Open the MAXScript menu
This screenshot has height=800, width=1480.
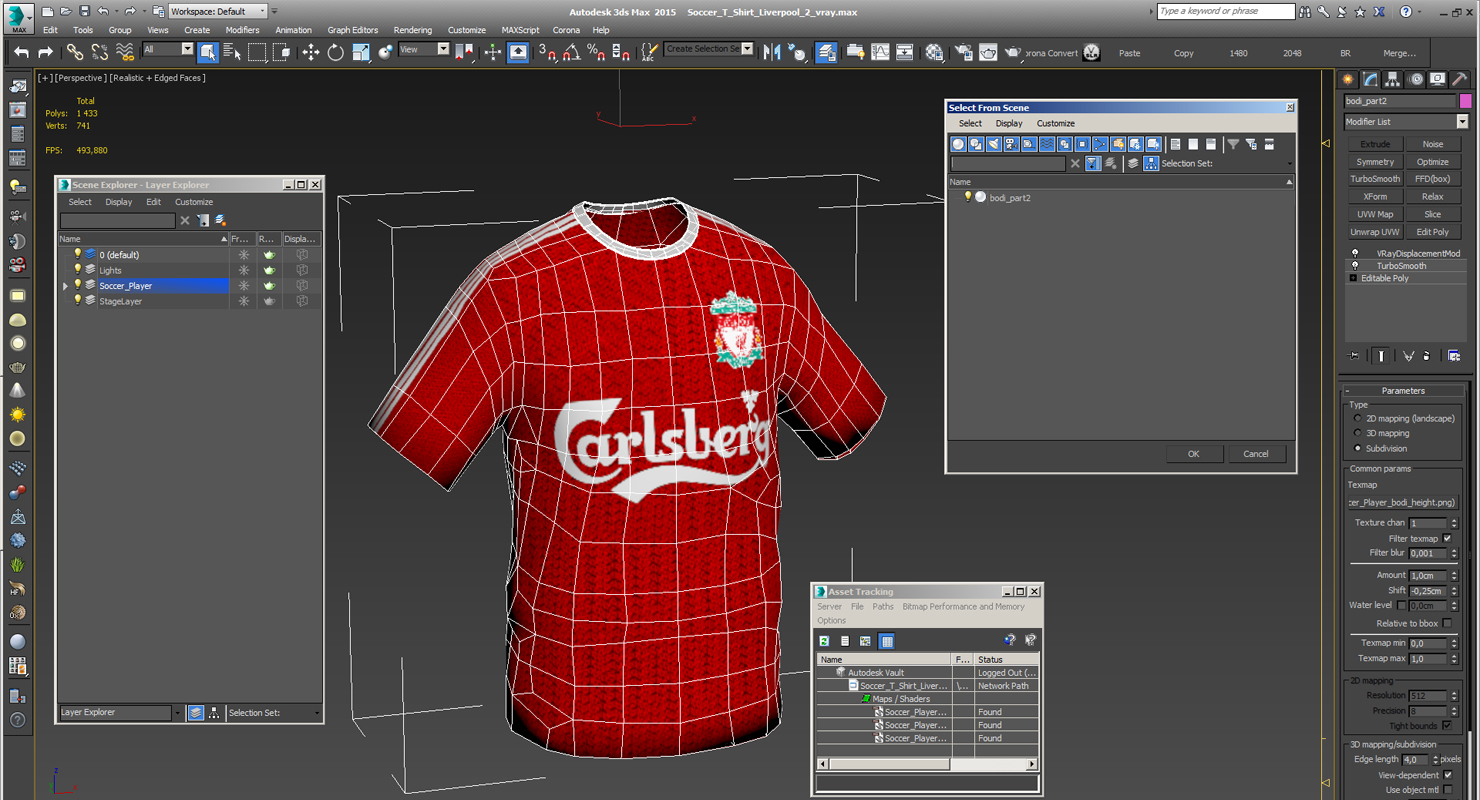[x=520, y=30]
